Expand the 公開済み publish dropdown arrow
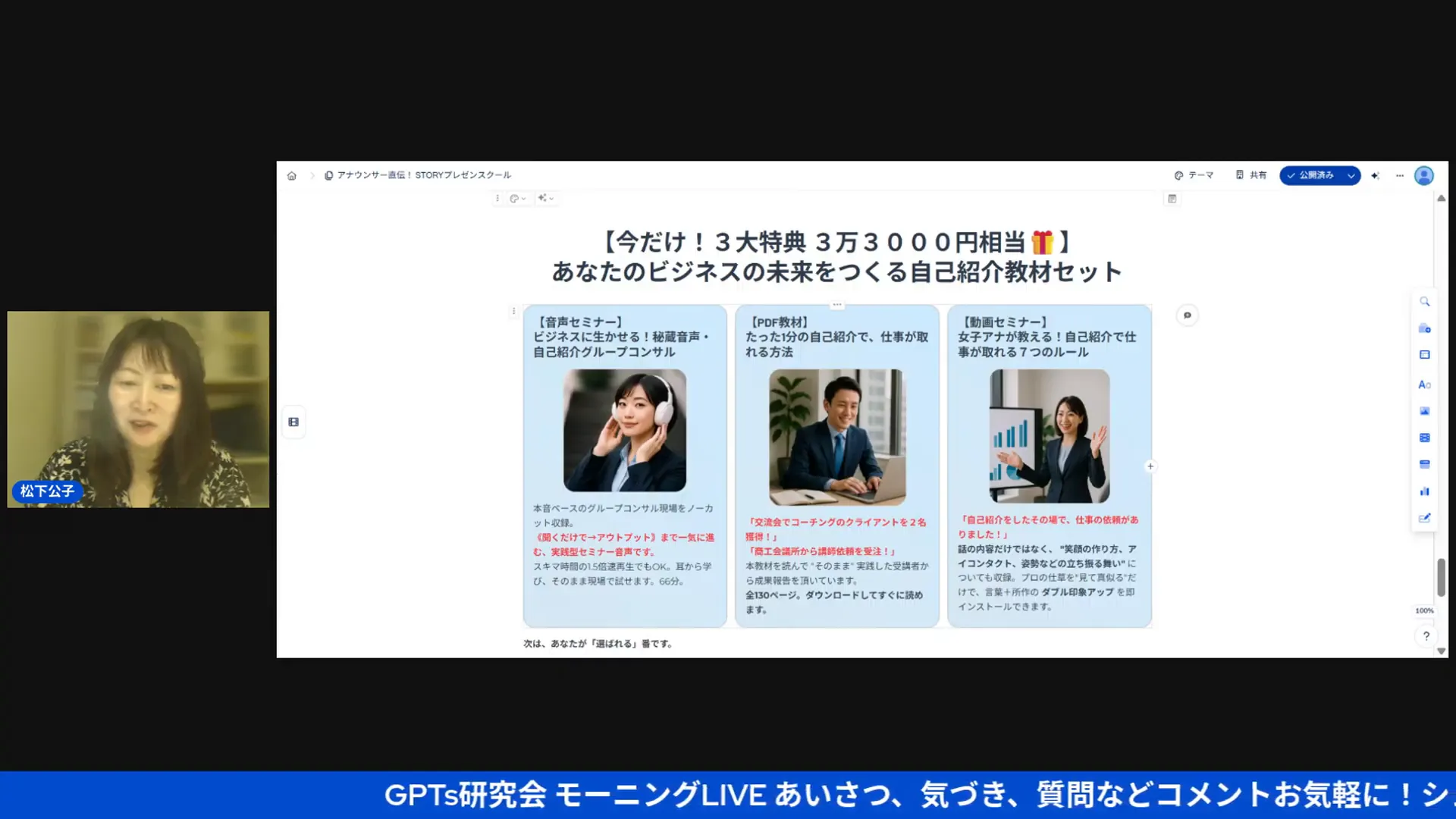Screen dimensions: 1456x819 tap(1351, 176)
